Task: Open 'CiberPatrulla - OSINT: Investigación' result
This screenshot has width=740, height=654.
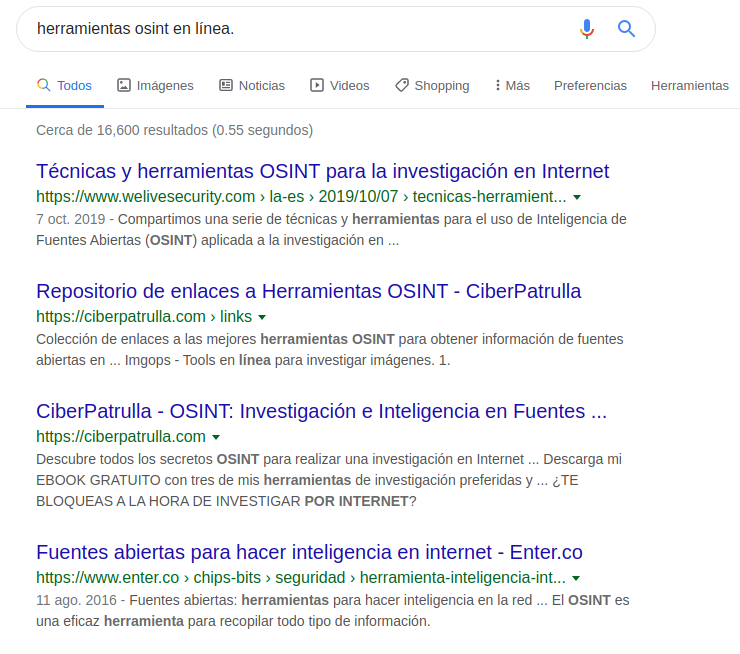Action: click(321, 411)
